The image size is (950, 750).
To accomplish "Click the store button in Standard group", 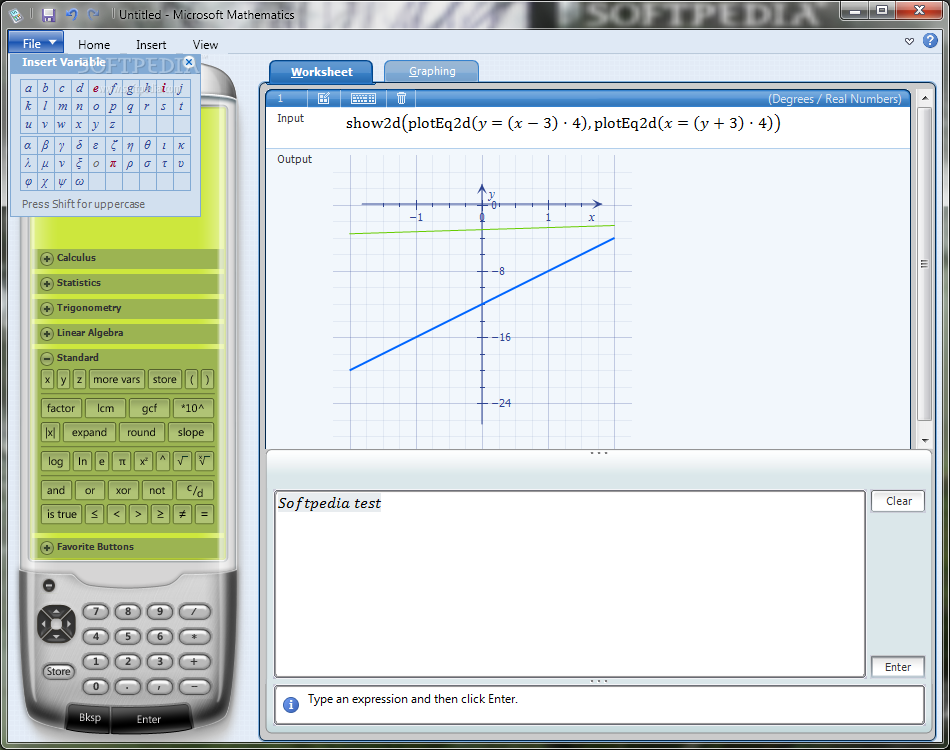I will (x=164, y=379).
